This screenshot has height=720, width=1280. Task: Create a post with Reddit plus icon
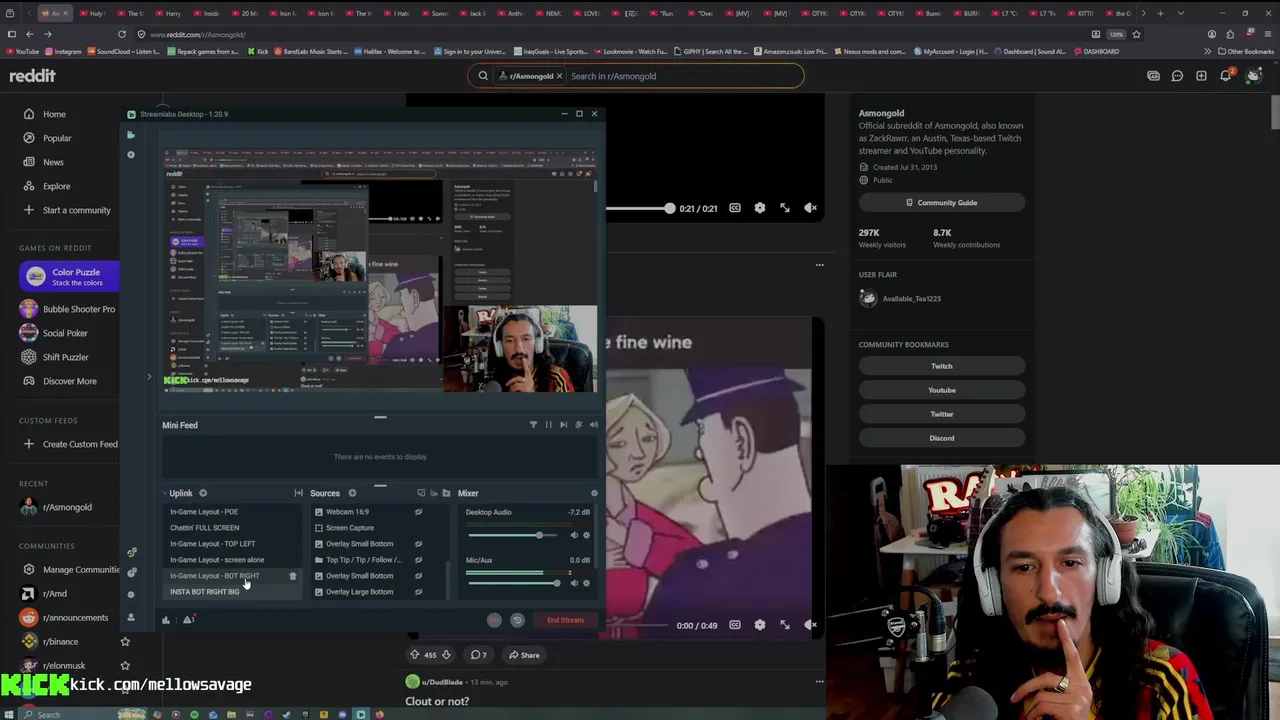[x=1201, y=76]
